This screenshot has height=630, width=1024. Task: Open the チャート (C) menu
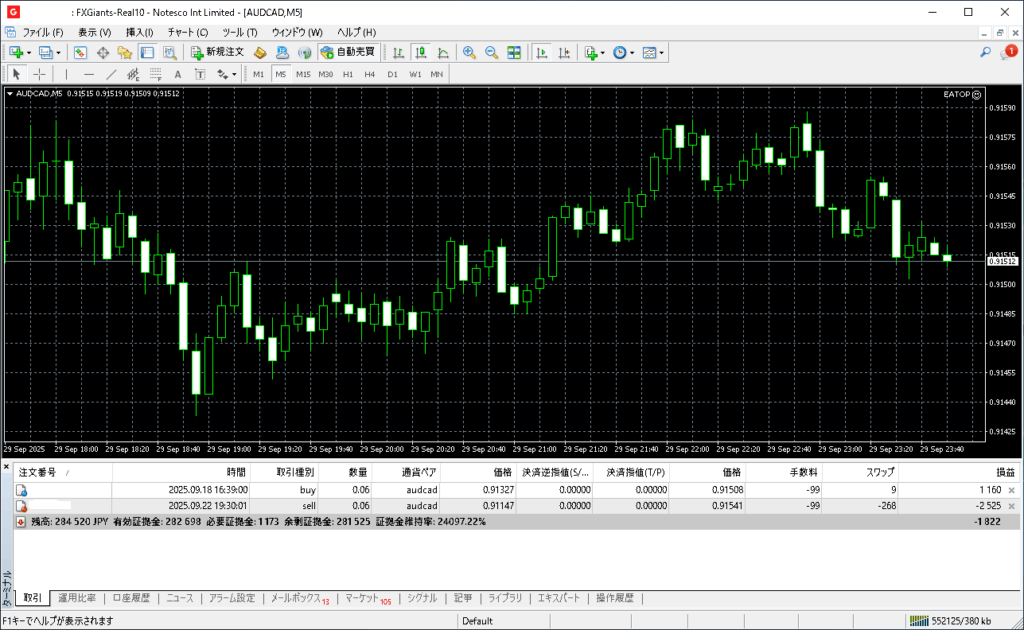[x=187, y=32]
